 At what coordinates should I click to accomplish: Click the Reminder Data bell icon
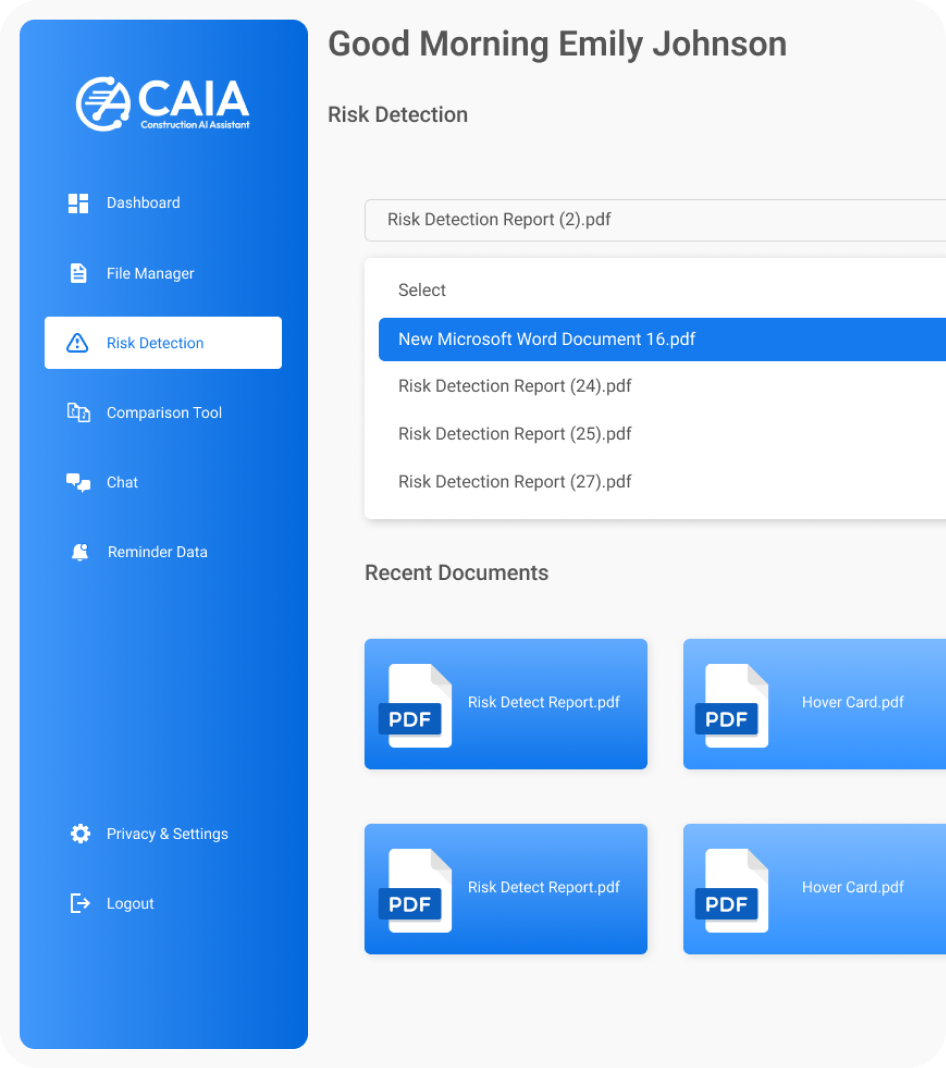80,552
